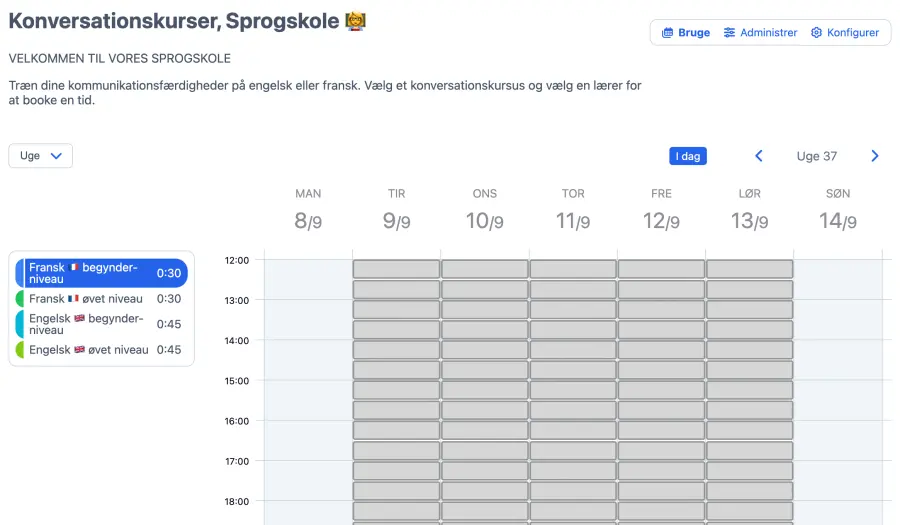Click the gear icon beside Konfigurer
The height and width of the screenshot is (525, 900).
816,33
